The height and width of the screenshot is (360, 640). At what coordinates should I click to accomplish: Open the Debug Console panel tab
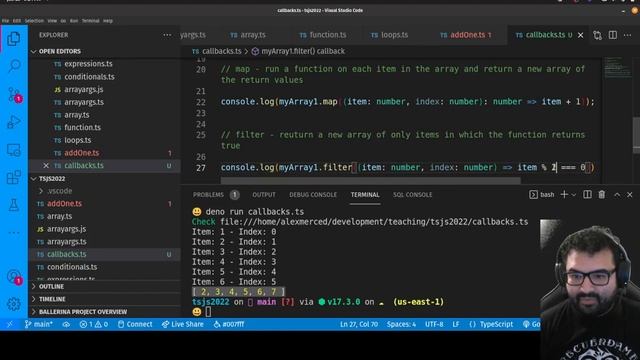[x=313, y=195]
